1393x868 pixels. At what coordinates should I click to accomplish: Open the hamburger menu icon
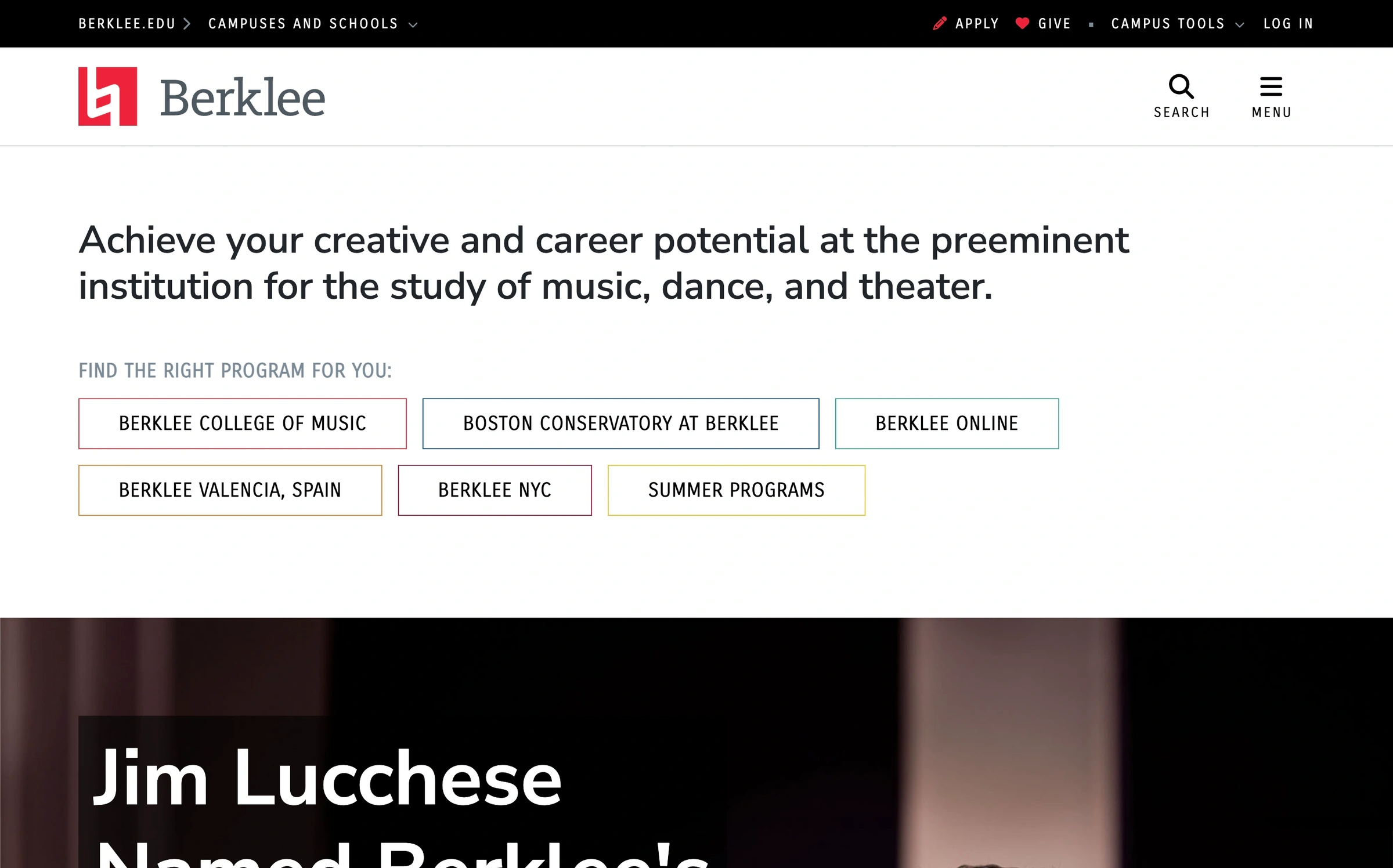click(x=1271, y=86)
